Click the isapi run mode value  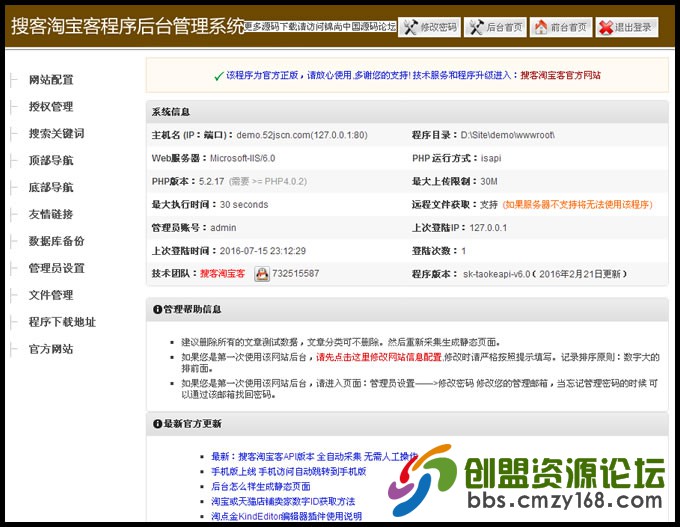pyautogui.click(x=491, y=158)
